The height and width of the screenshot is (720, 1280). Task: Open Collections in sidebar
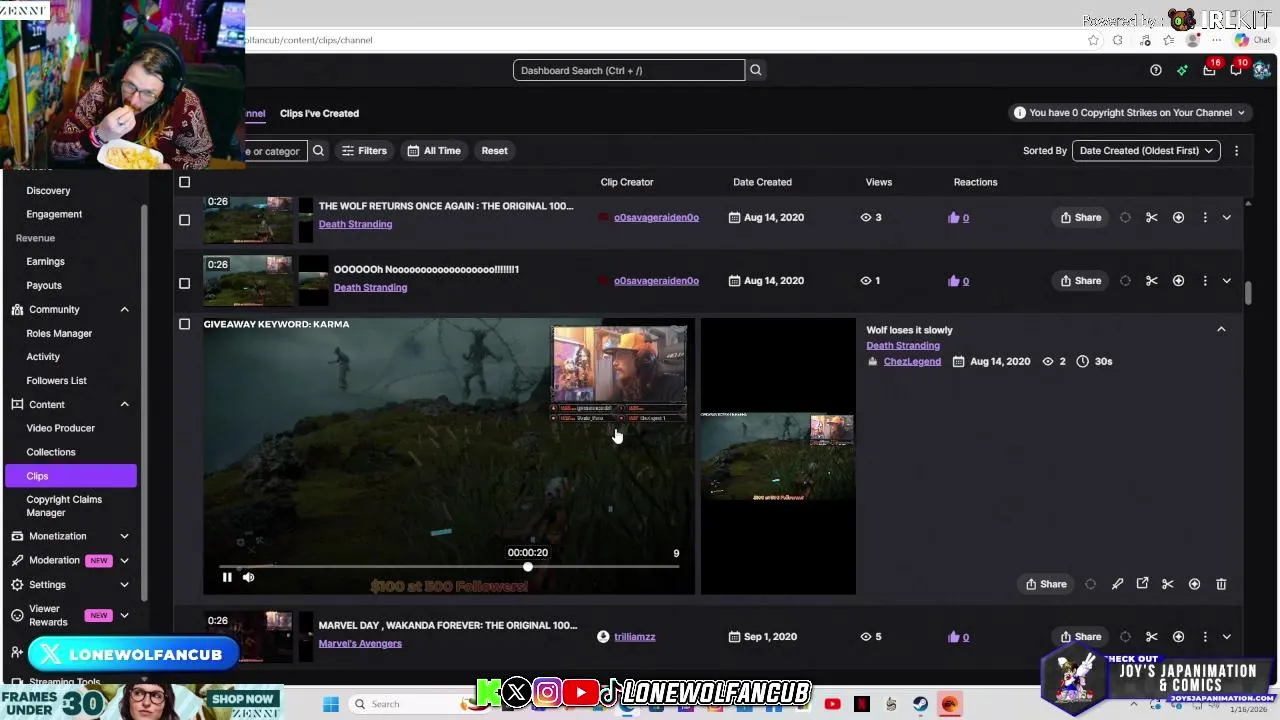51,452
